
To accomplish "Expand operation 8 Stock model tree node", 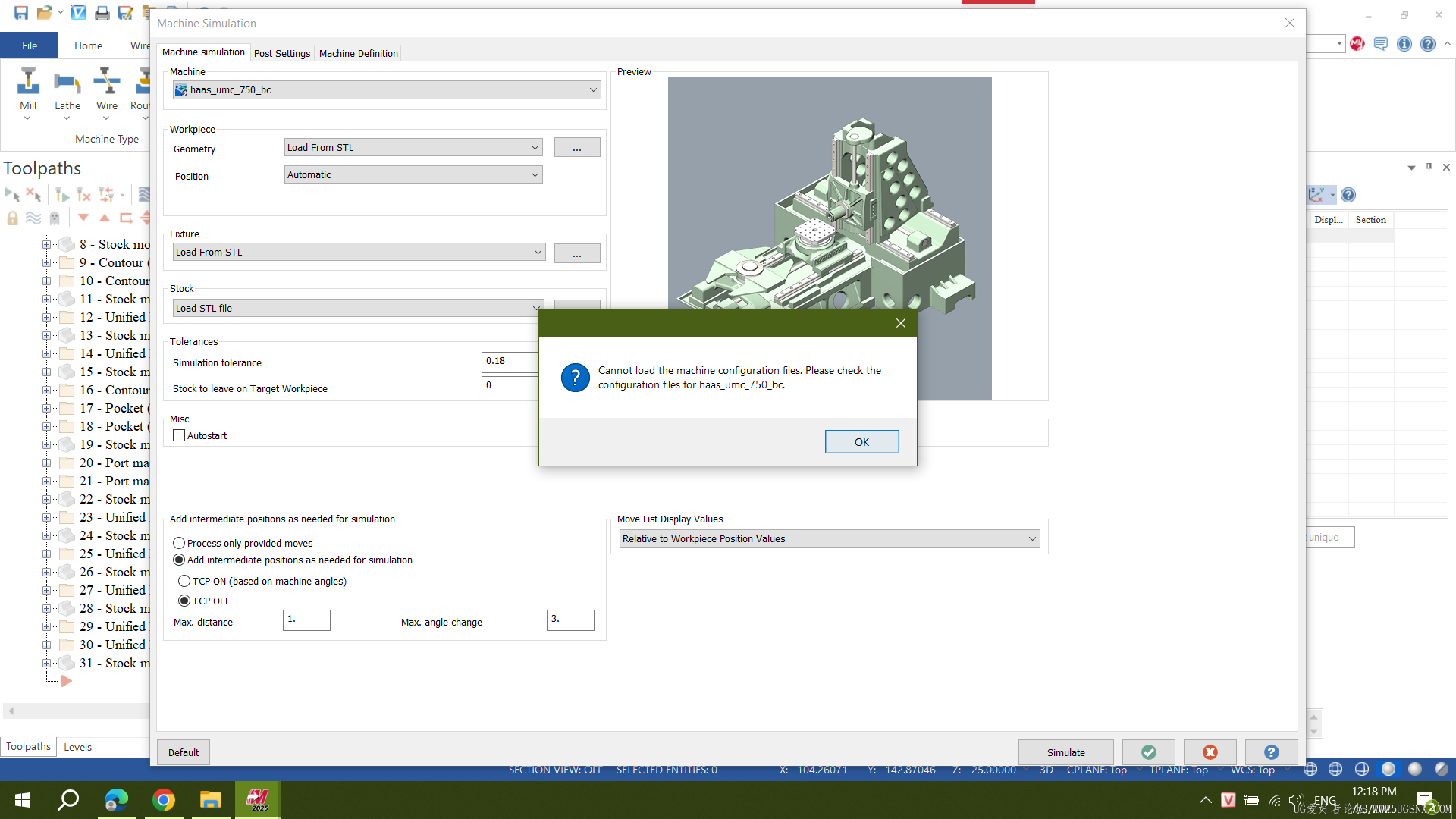I will [x=46, y=244].
